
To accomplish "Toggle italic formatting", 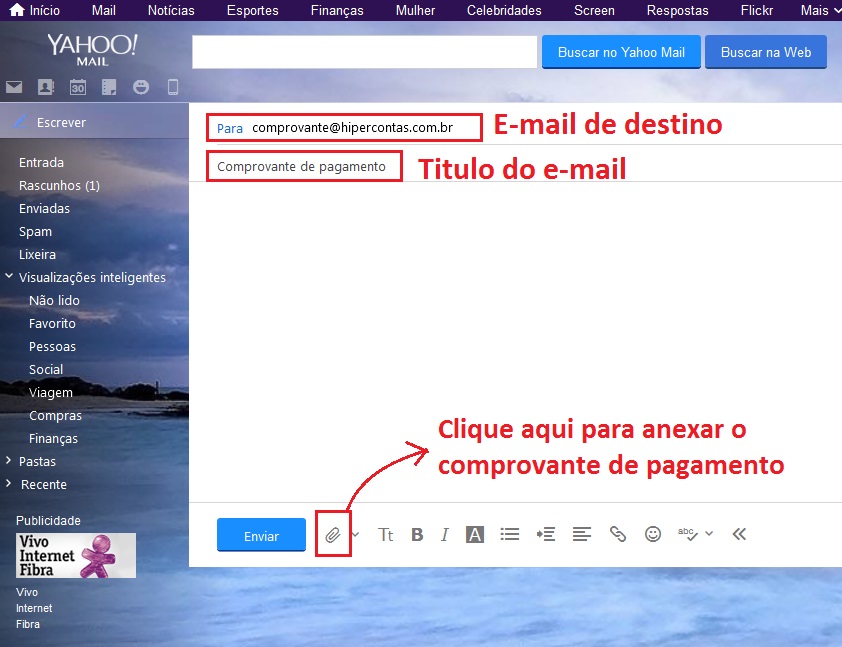I will click(x=445, y=535).
